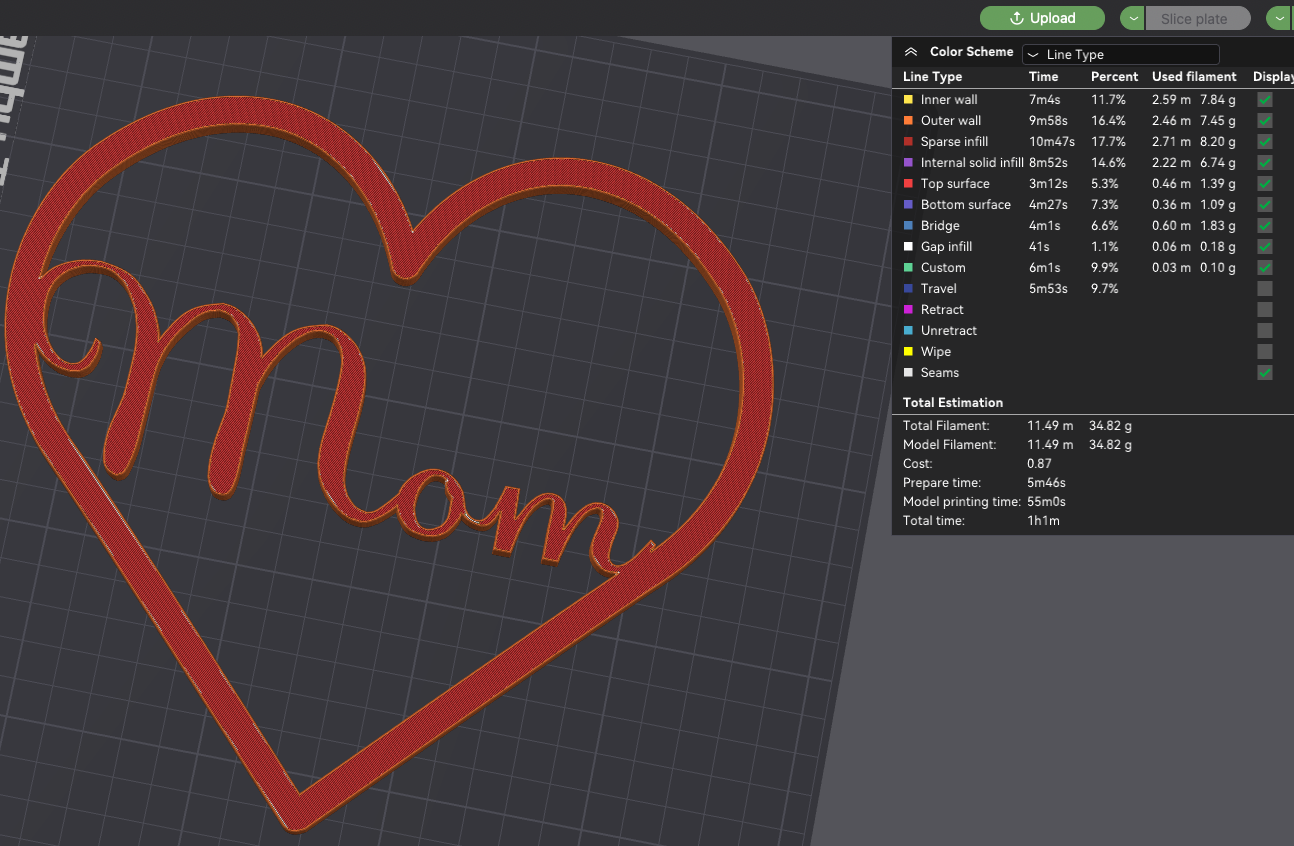The image size is (1294, 846).
Task: Click the Seams color swatch
Action: (908, 373)
